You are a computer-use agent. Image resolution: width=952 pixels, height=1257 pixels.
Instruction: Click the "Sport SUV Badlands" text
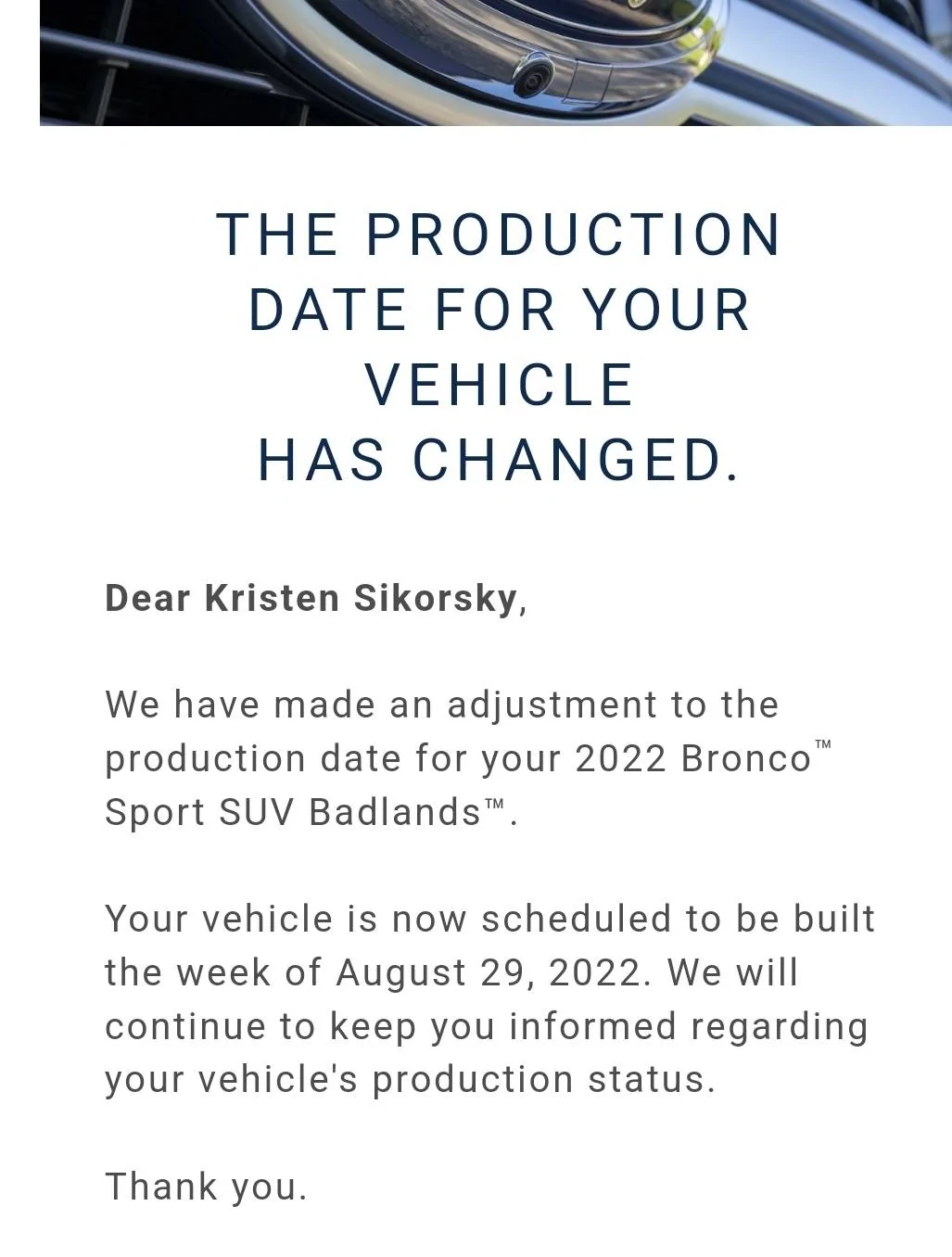tap(292, 812)
